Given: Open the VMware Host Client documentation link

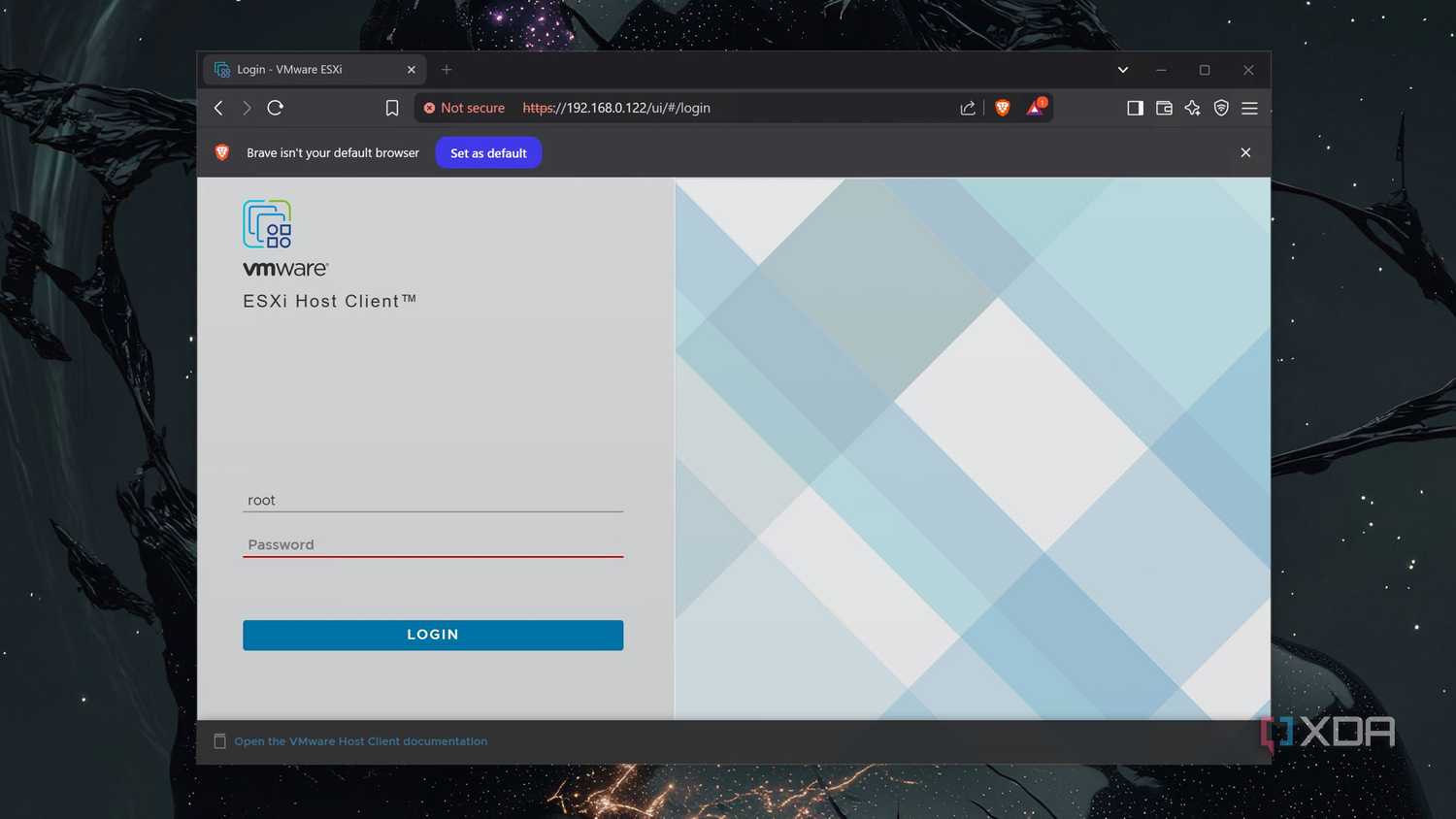Looking at the screenshot, I should click(360, 741).
